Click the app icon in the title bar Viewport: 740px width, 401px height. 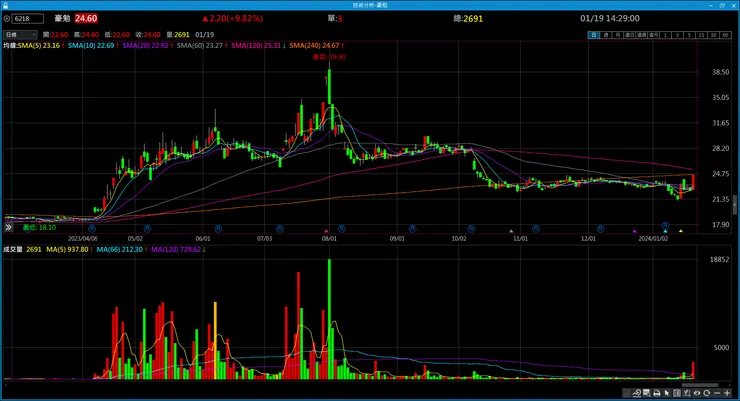5,5
